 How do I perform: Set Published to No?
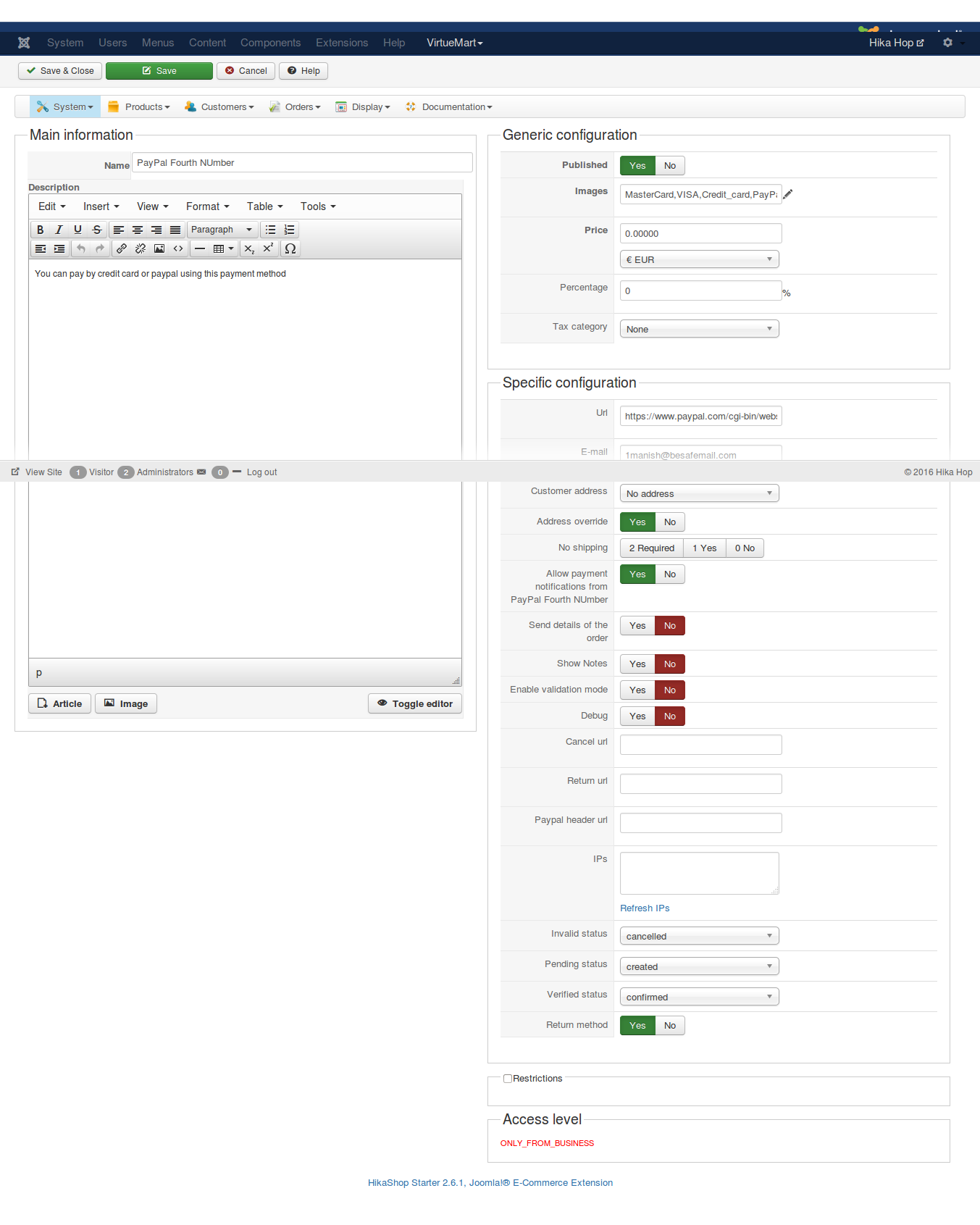tap(670, 166)
